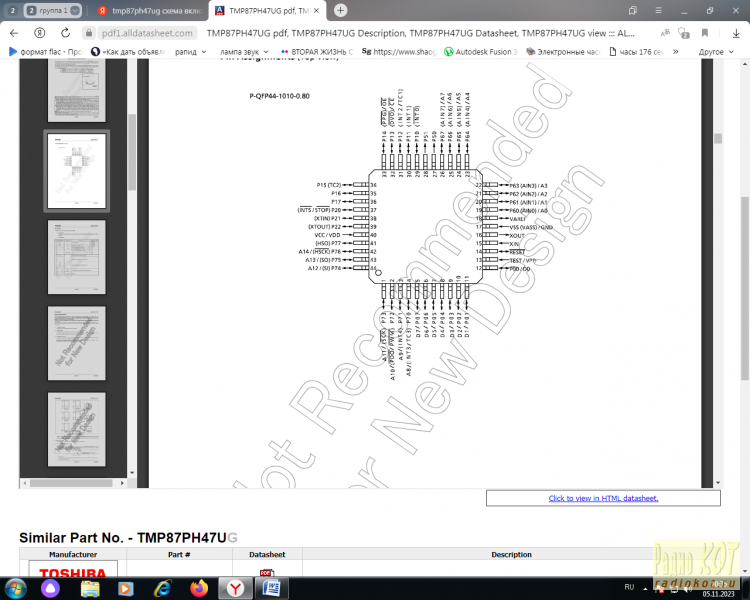Open Microsoft Word from taskbar
This screenshot has height=600, width=750.
pos(271,588)
